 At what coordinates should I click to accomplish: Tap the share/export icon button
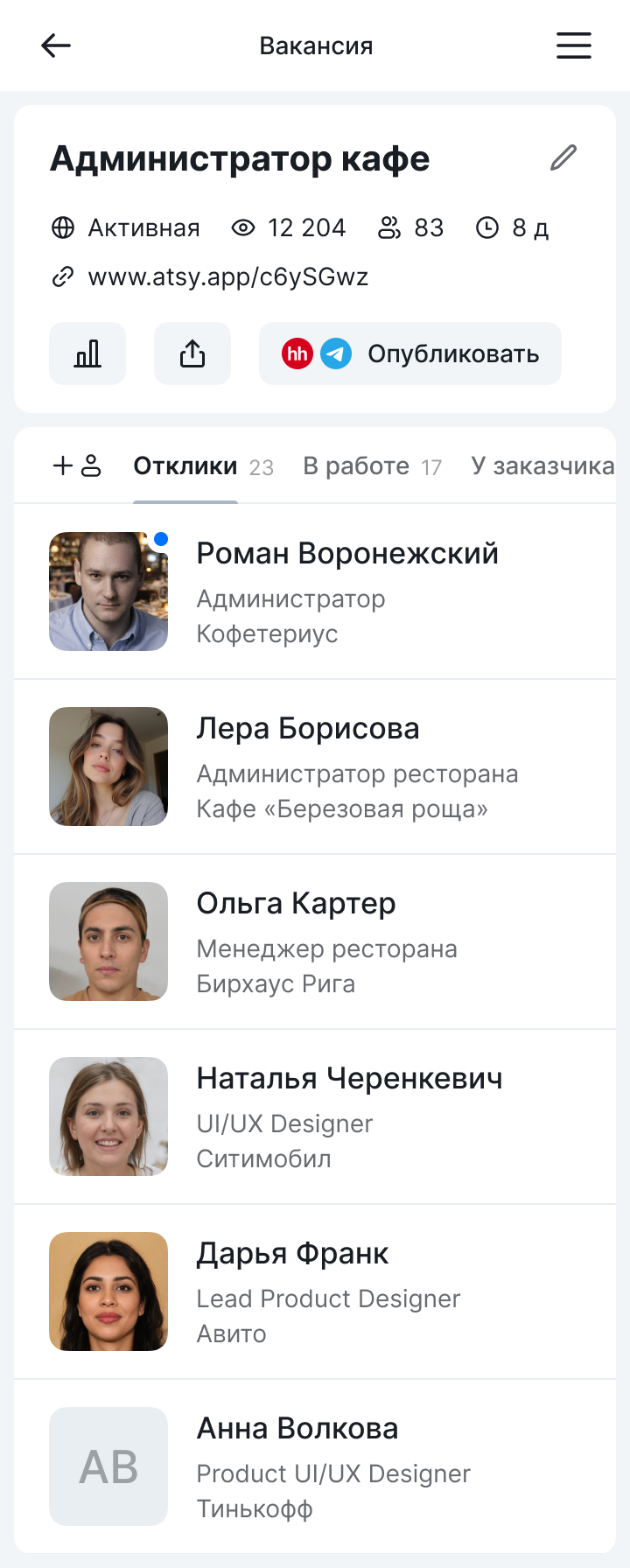(192, 353)
